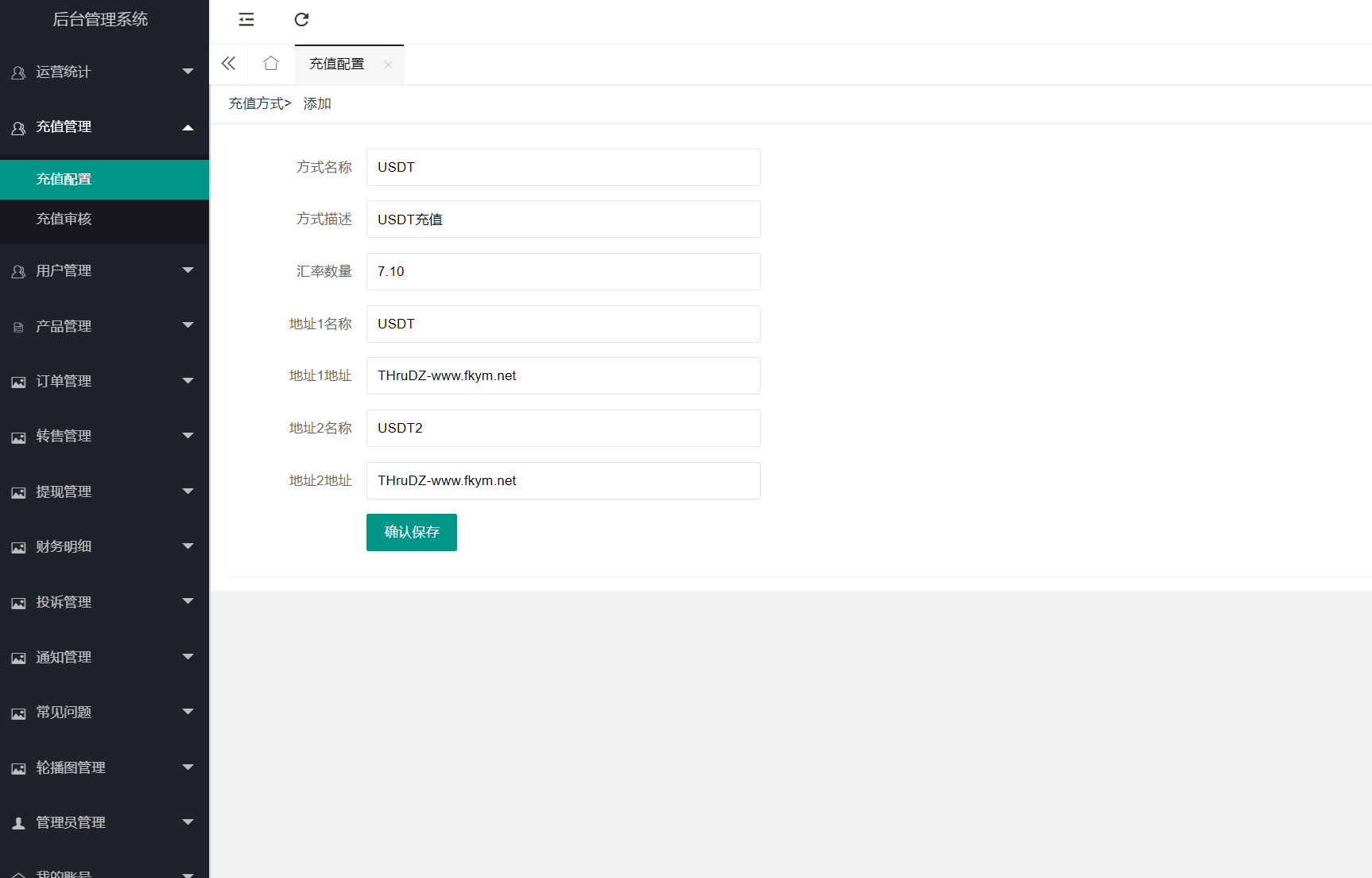Switch to the 充值配置 tab
Viewport: 1372px width, 878px height.
pos(337,64)
